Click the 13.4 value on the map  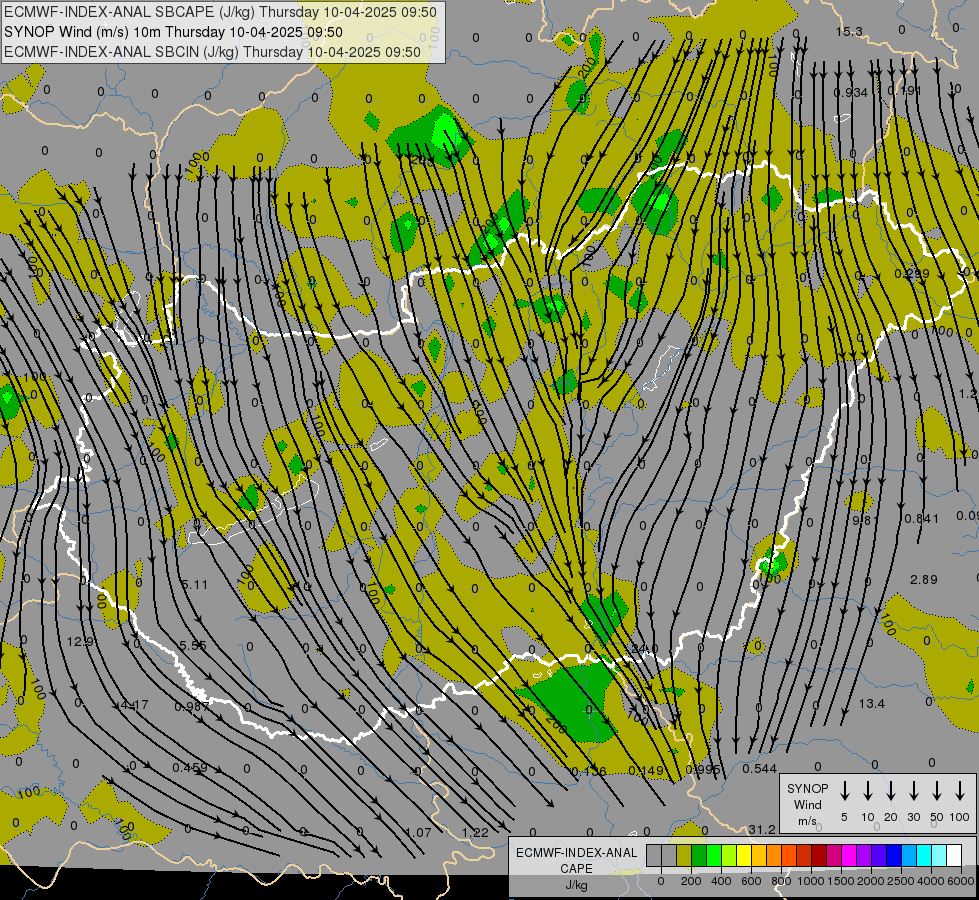click(x=872, y=704)
